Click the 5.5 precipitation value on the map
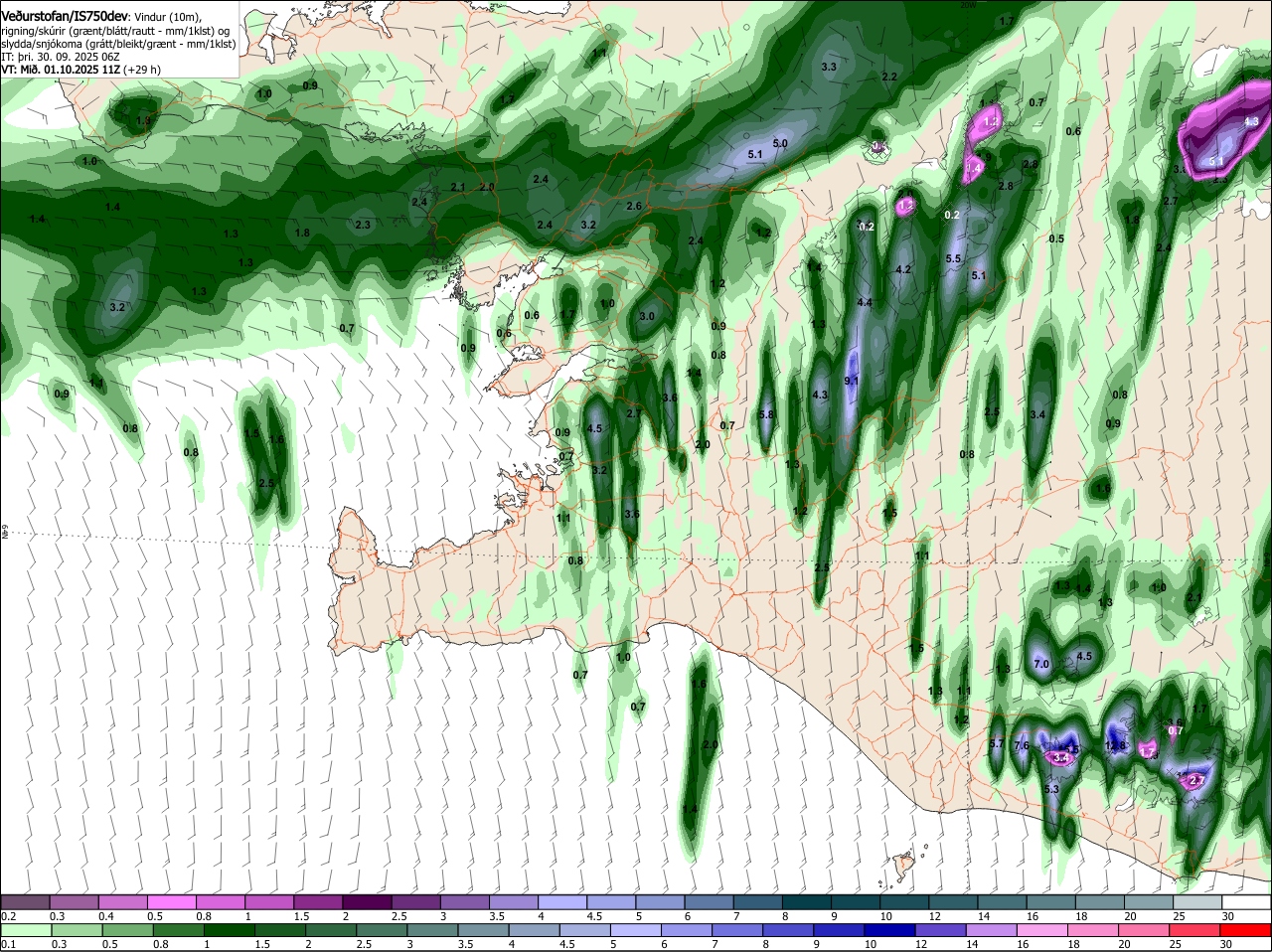Screen dimensions: 1272x952 pyautogui.click(x=954, y=258)
